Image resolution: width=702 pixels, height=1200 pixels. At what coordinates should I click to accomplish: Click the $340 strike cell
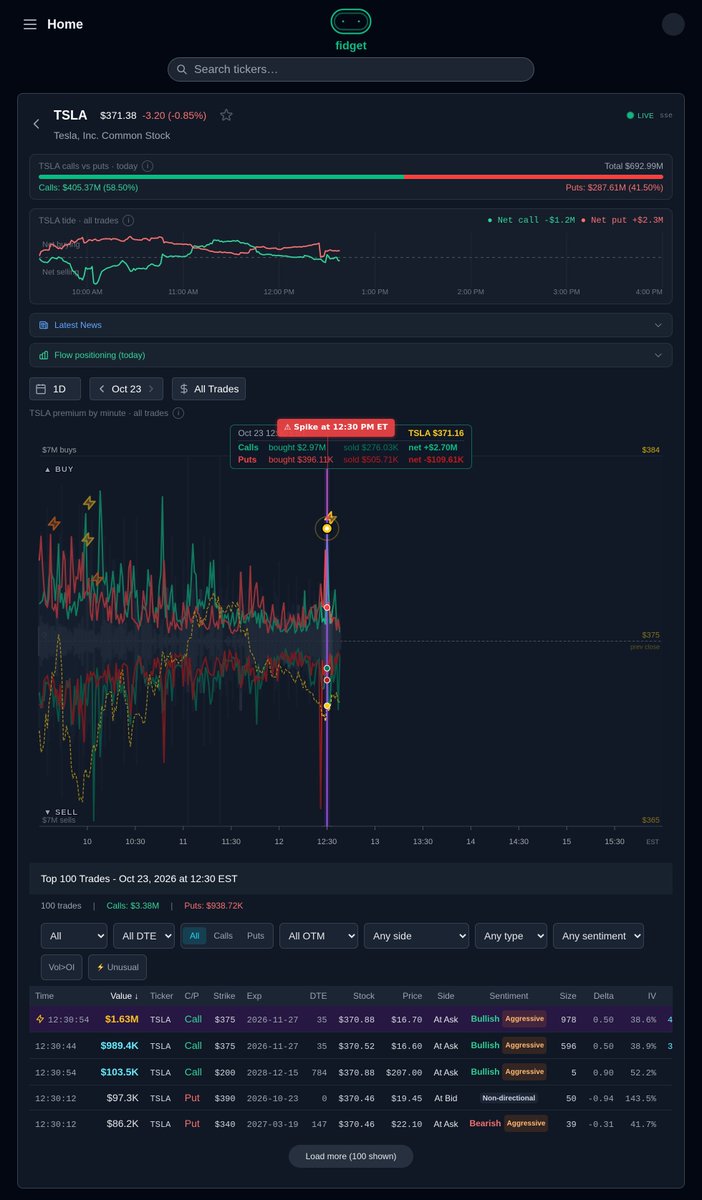coord(224,1123)
